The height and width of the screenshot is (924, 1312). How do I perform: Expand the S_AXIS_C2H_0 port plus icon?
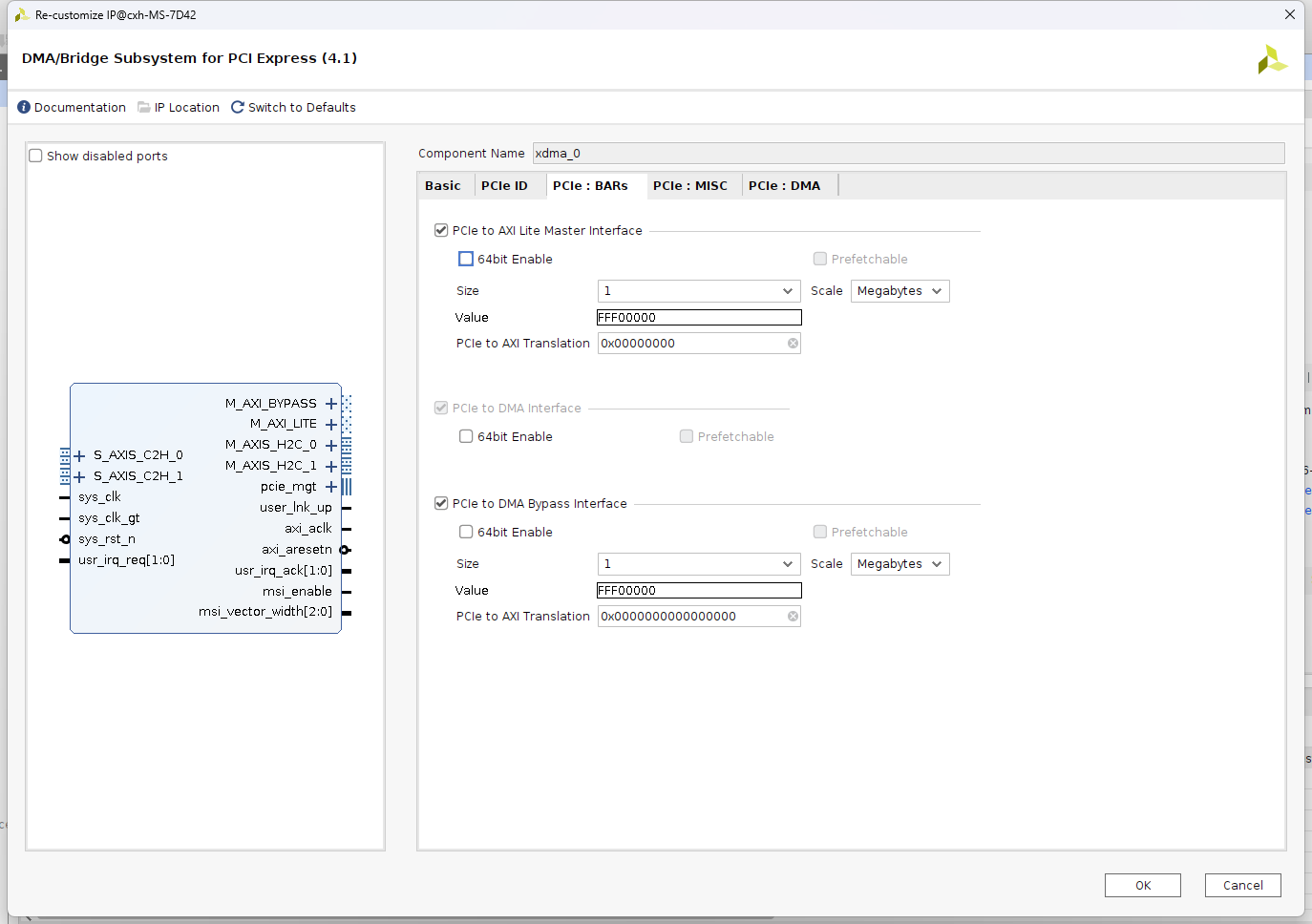pos(80,455)
